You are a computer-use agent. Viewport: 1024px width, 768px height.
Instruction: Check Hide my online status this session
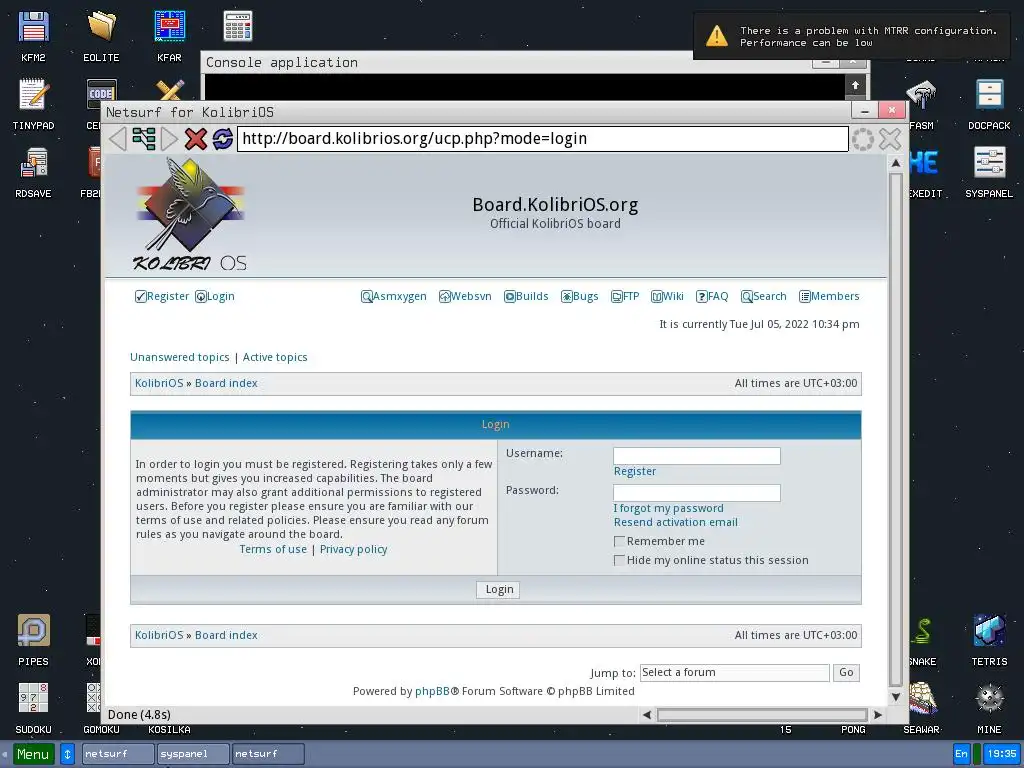[619, 560]
